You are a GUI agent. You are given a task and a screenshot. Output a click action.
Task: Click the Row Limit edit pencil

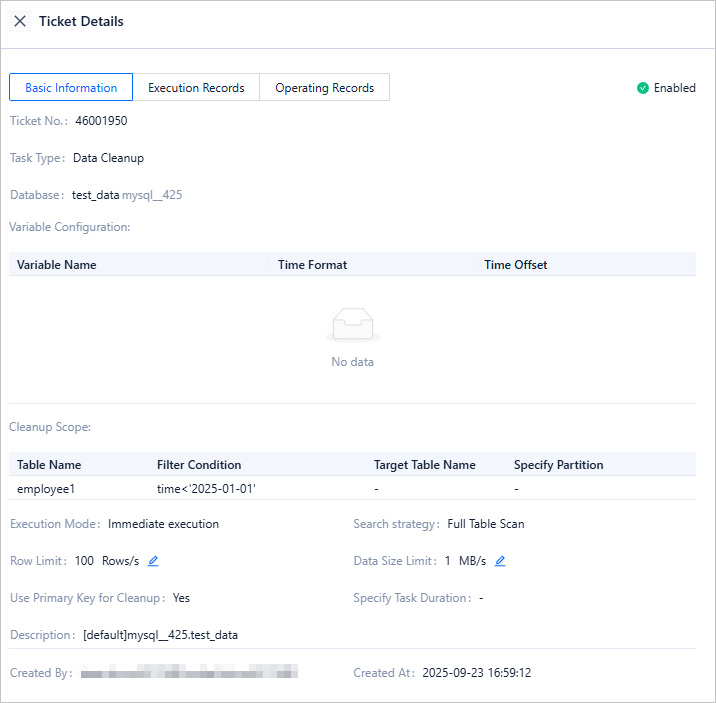pos(153,561)
